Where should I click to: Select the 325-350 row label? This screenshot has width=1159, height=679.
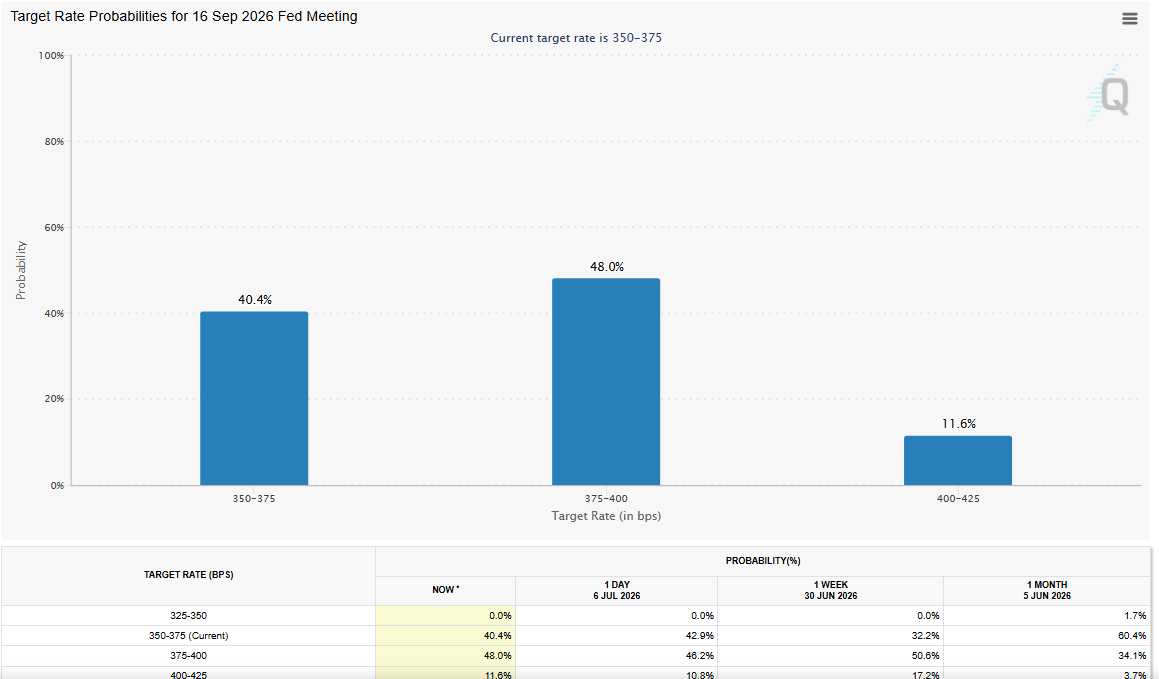pyautogui.click(x=188, y=615)
